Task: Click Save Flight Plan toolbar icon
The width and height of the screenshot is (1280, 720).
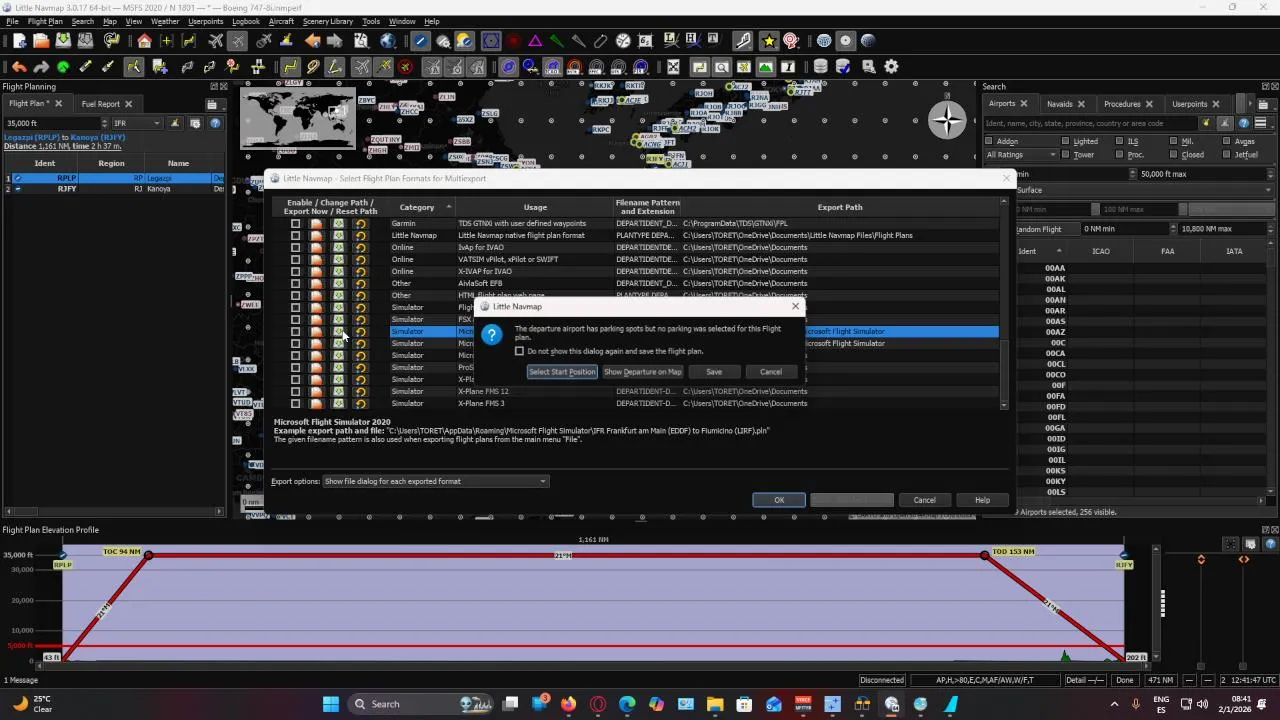Action: tap(63, 41)
